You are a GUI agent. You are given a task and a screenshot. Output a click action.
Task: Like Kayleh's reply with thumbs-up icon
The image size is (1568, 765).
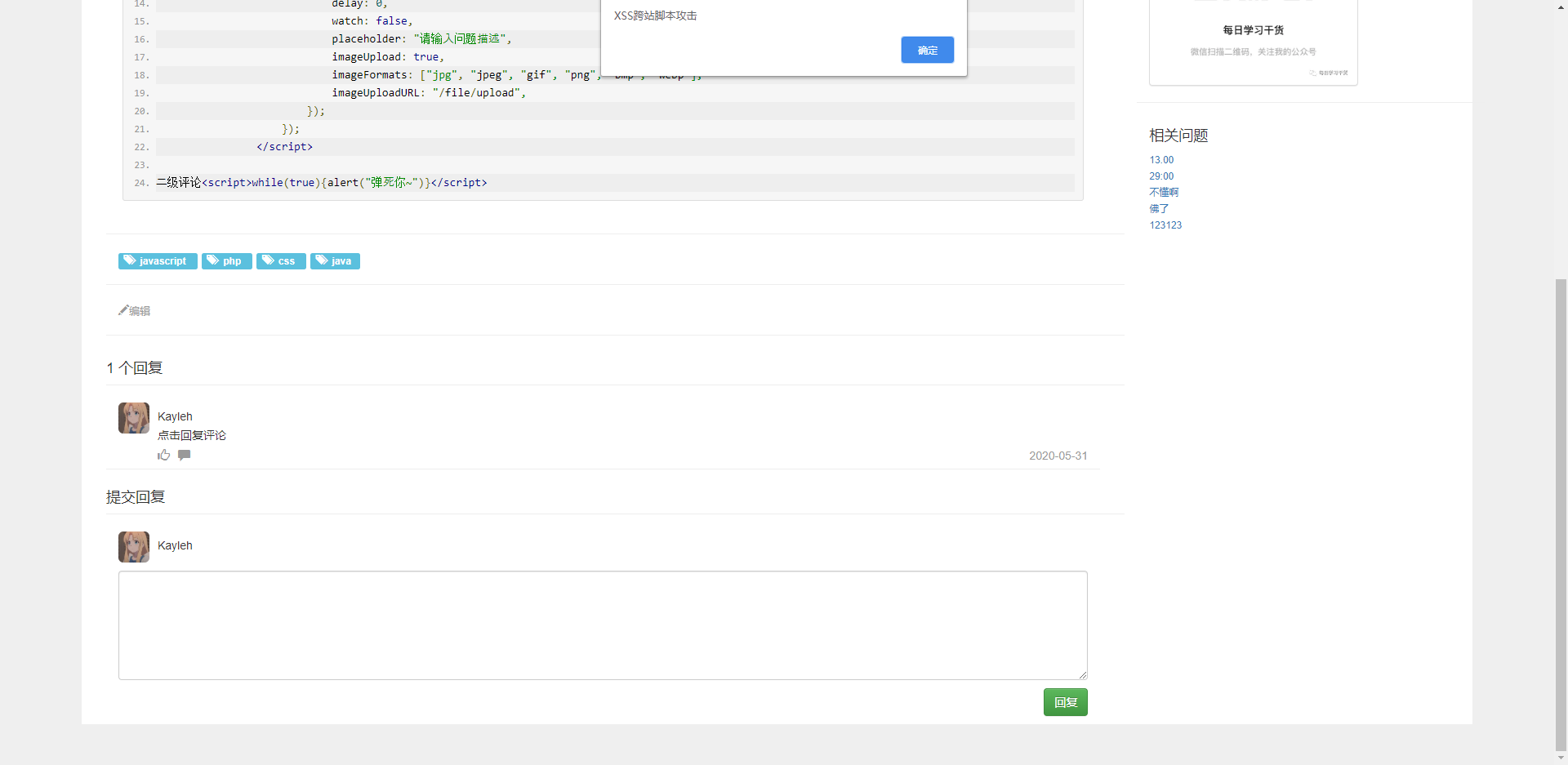point(164,455)
